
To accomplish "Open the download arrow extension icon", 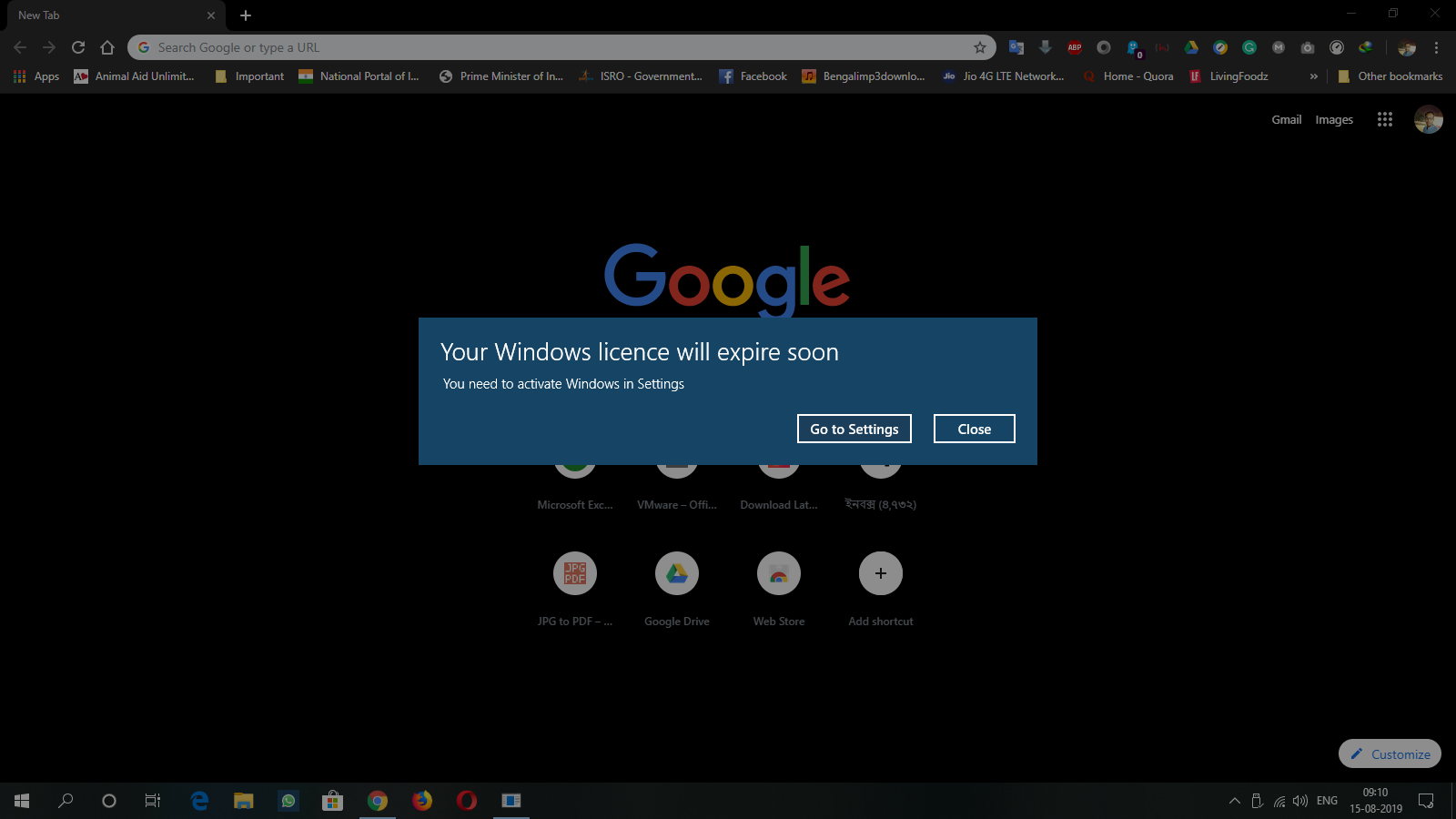I will [1046, 47].
